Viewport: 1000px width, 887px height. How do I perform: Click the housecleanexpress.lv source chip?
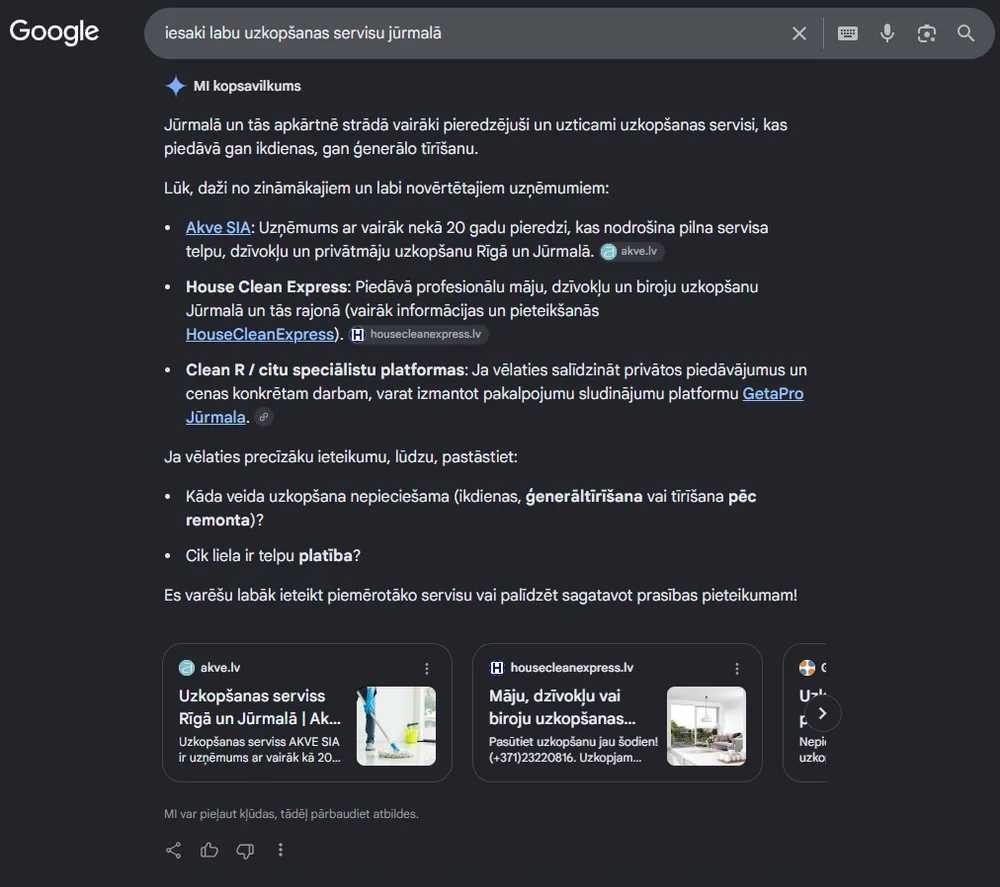(x=419, y=334)
